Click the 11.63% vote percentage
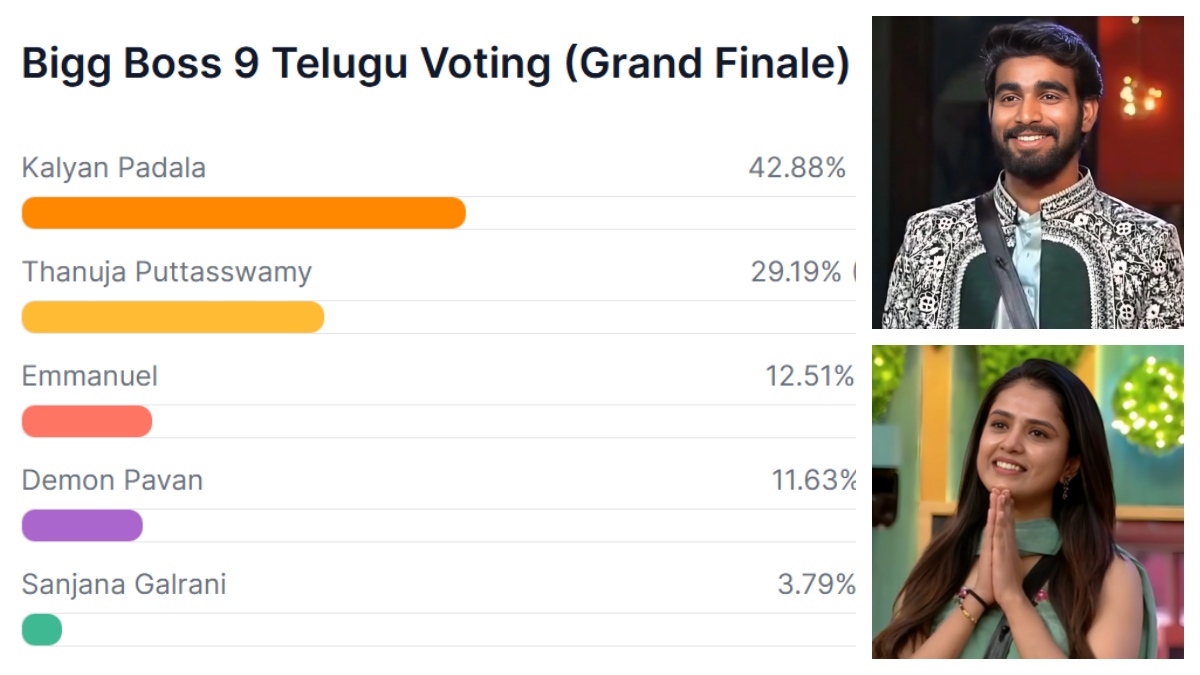This screenshot has height=675, width=1200. pos(813,480)
